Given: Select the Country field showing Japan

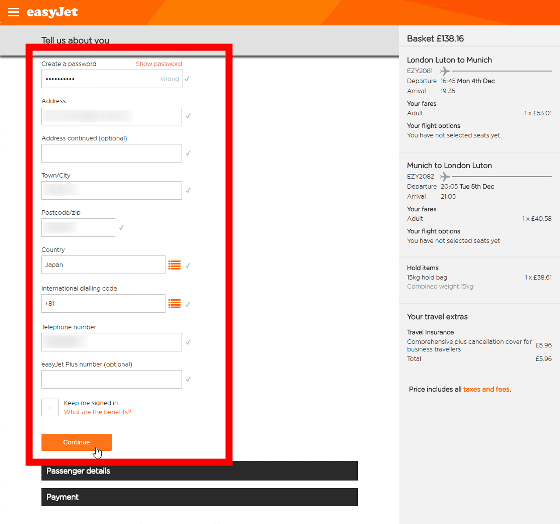Looking at the screenshot, I should tap(103, 265).
